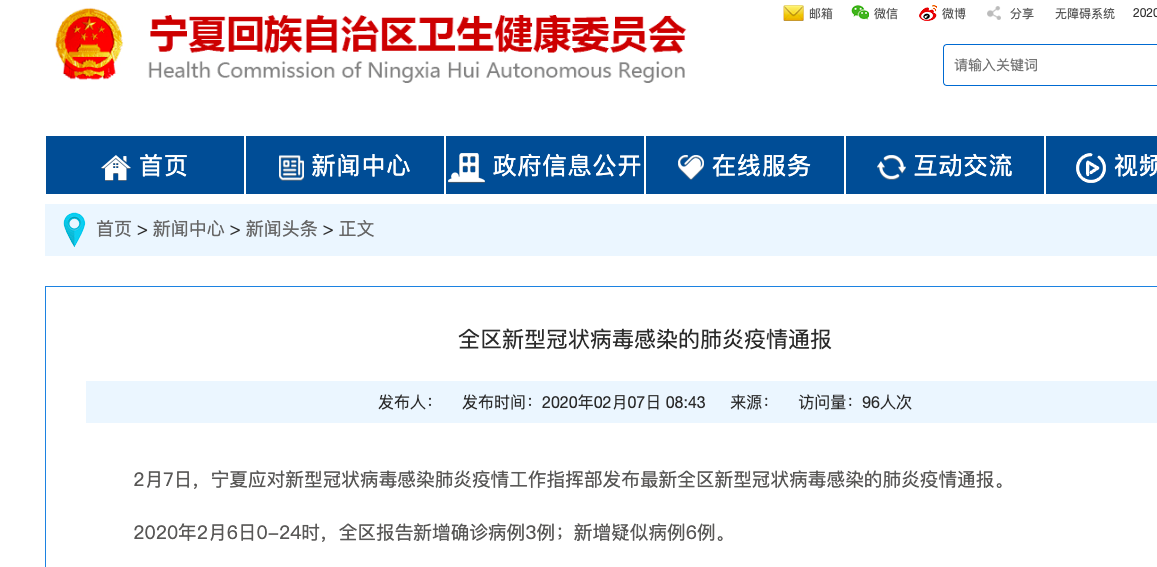This screenshot has width=1157, height=567.
Task: Click 新闻中心 in the breadcrumb trail
Action: coord(188,229)
